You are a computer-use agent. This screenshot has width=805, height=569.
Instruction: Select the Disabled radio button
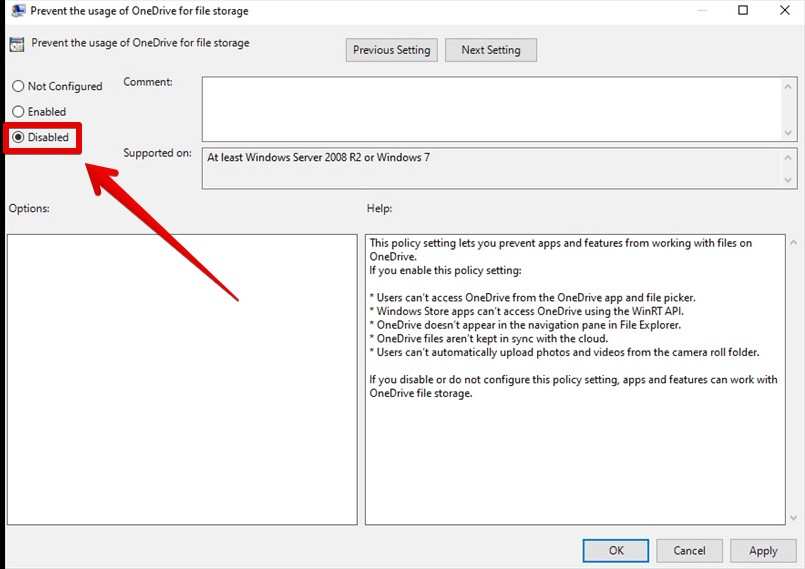[x=18, y=137]
